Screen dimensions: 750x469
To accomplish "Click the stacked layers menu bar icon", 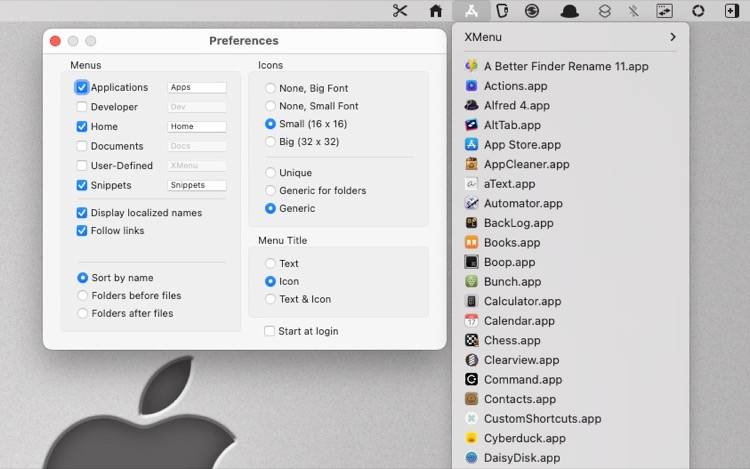I will tap(605, 11).
